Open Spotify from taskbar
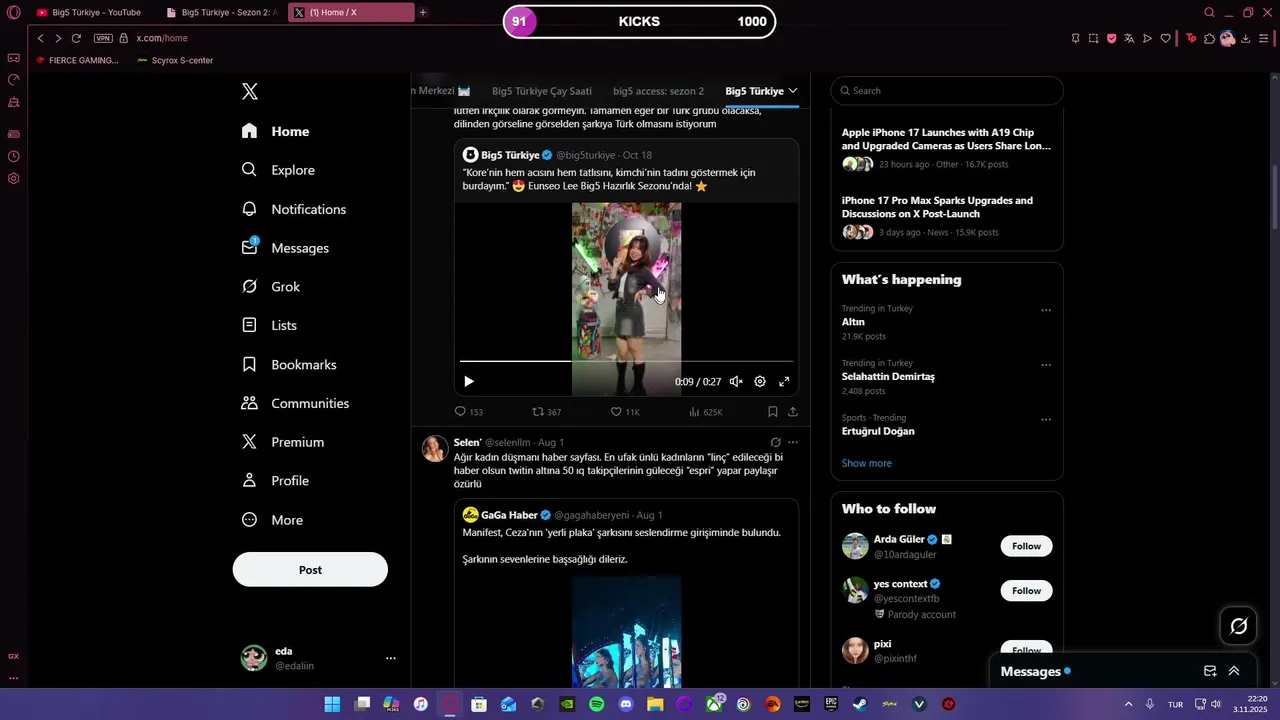 (597, 704)
